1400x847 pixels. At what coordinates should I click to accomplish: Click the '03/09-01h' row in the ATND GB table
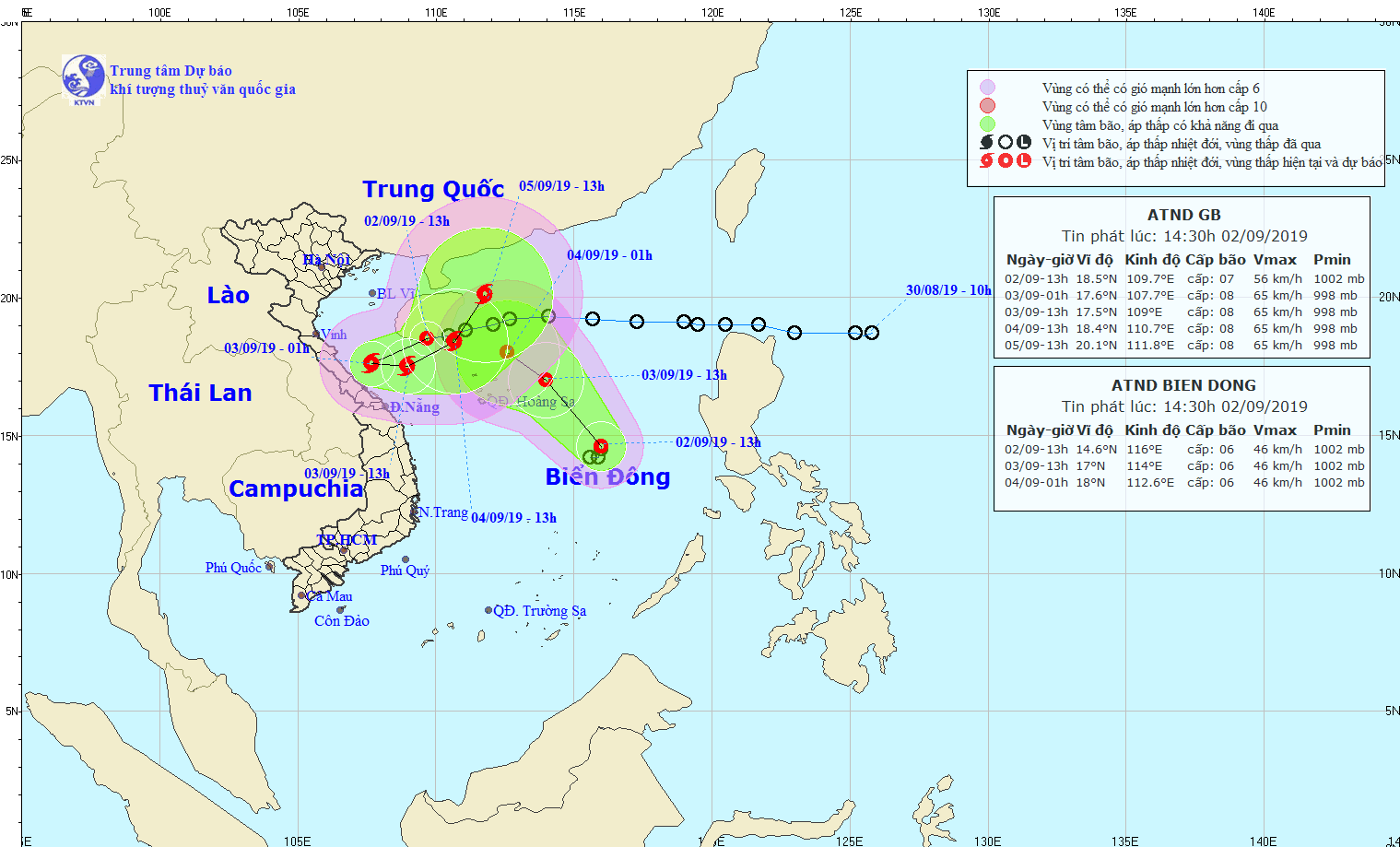point(1184,296)
